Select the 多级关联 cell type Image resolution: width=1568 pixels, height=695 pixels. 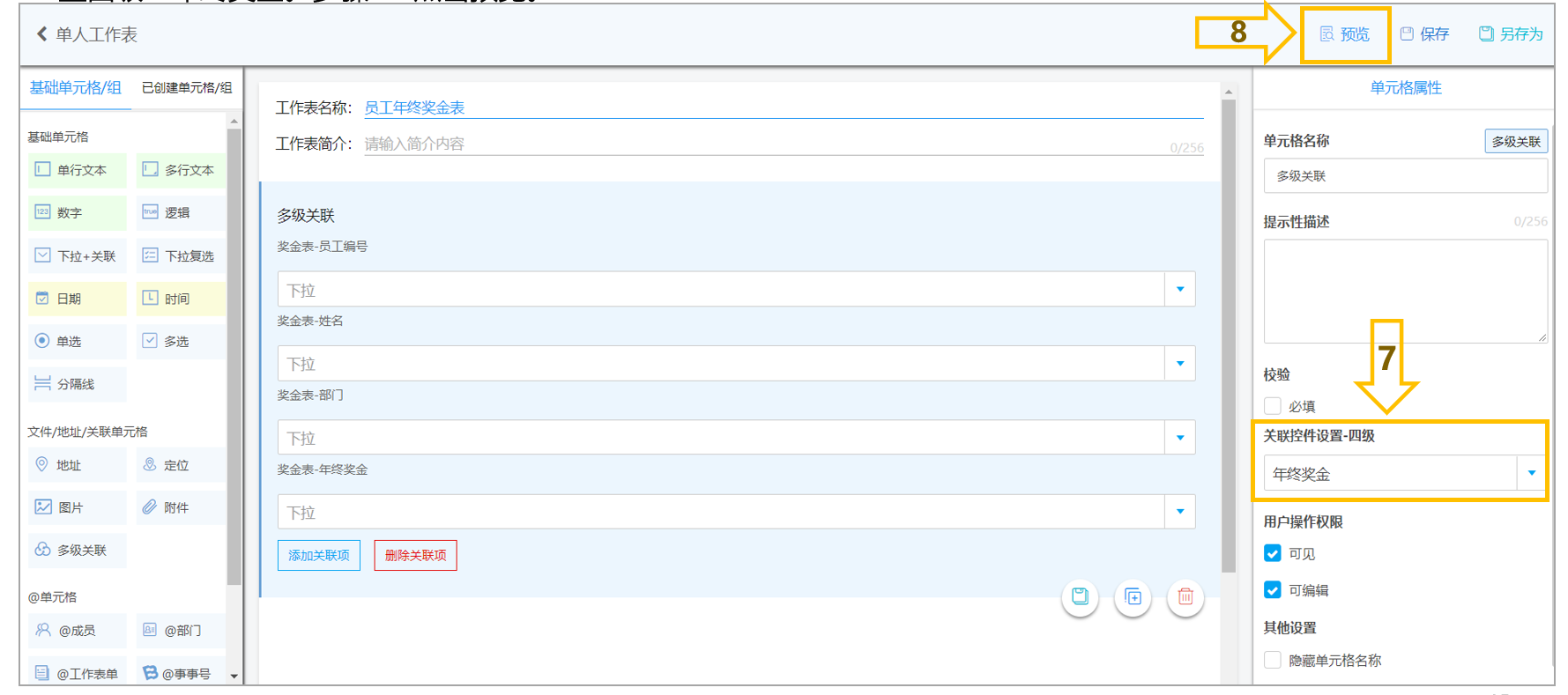click(78, 550)
